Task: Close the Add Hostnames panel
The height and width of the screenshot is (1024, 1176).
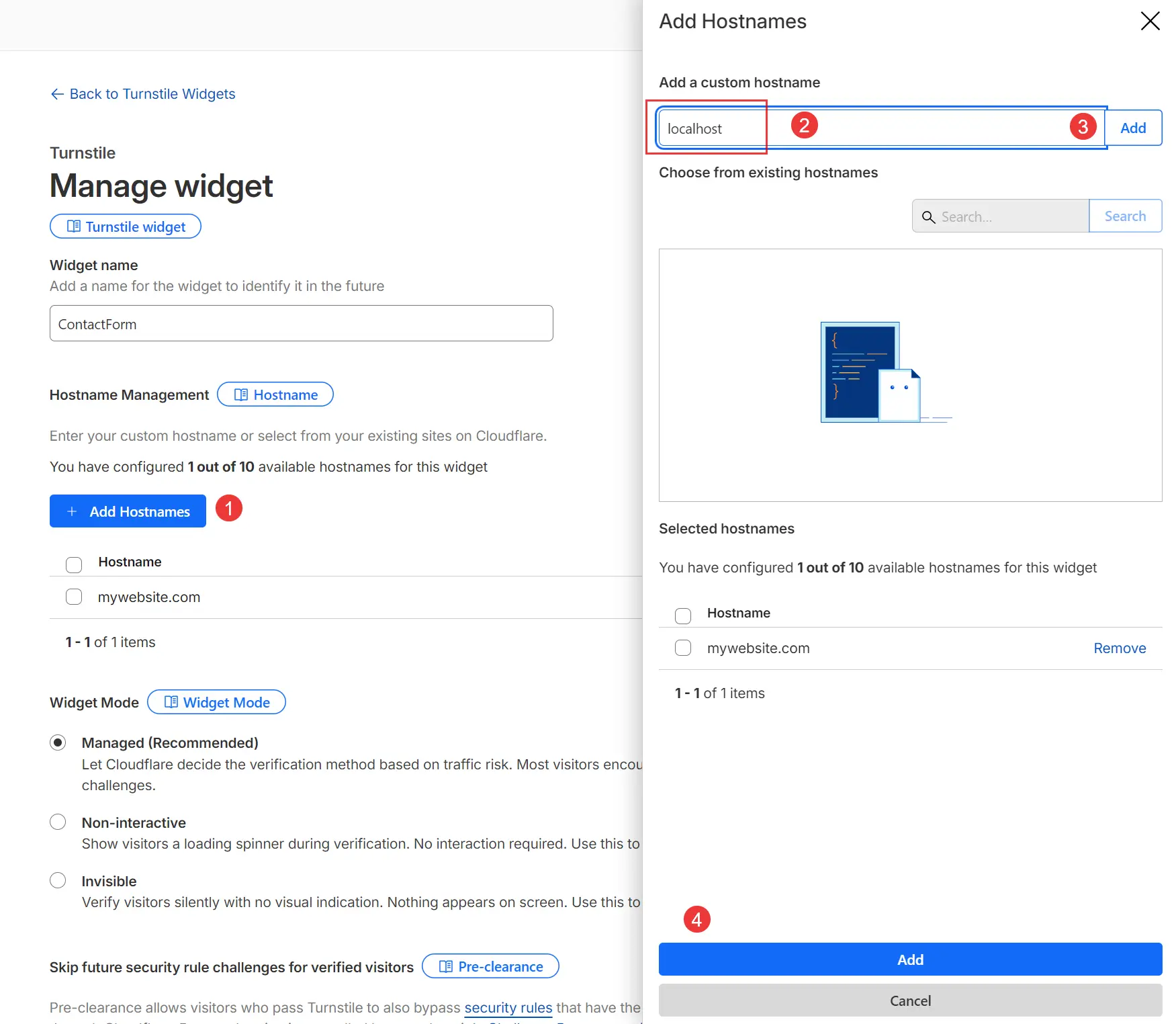Action: (1150, 21)
